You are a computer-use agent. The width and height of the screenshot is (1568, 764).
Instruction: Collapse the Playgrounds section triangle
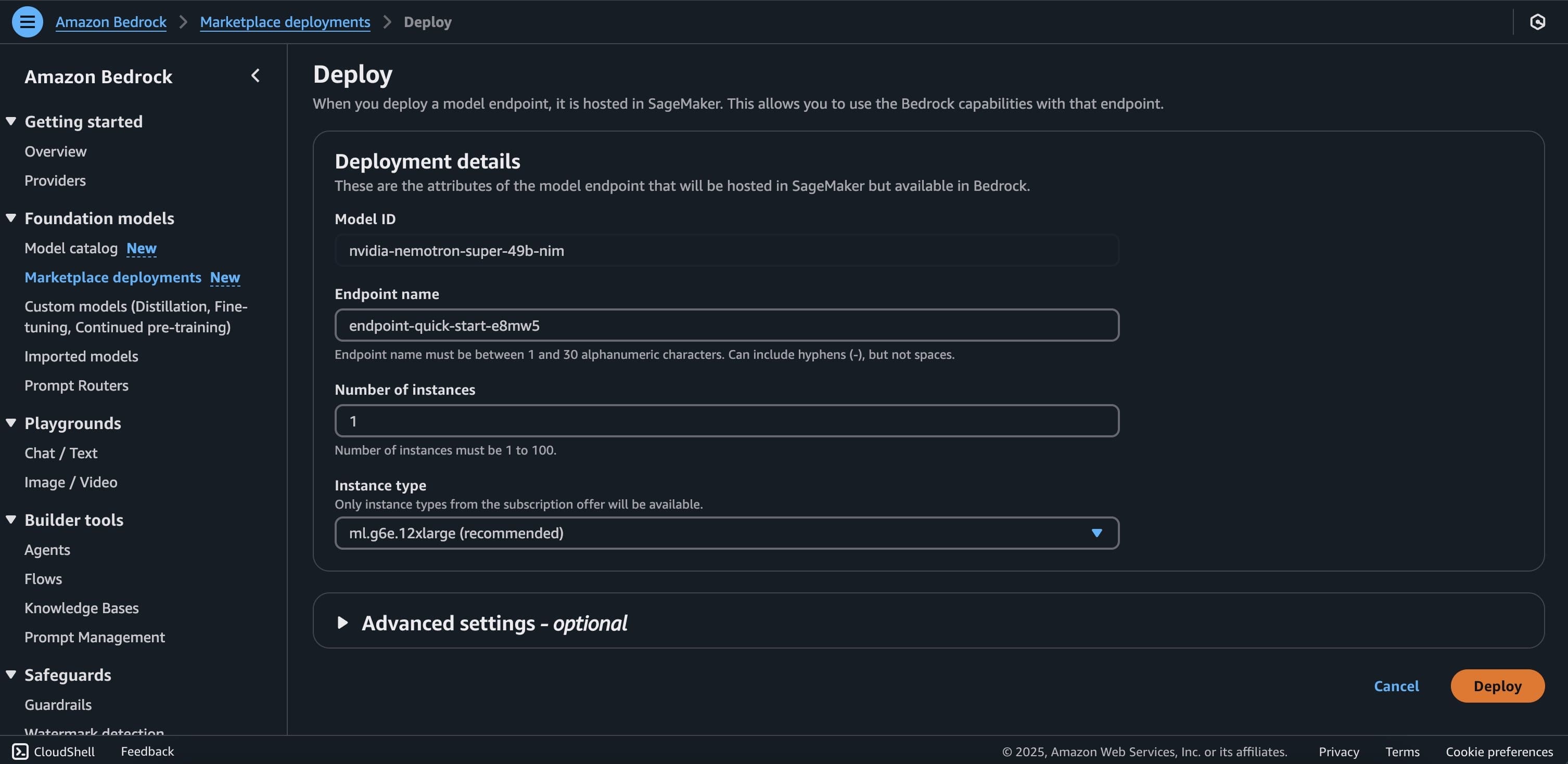click(11, 423)
